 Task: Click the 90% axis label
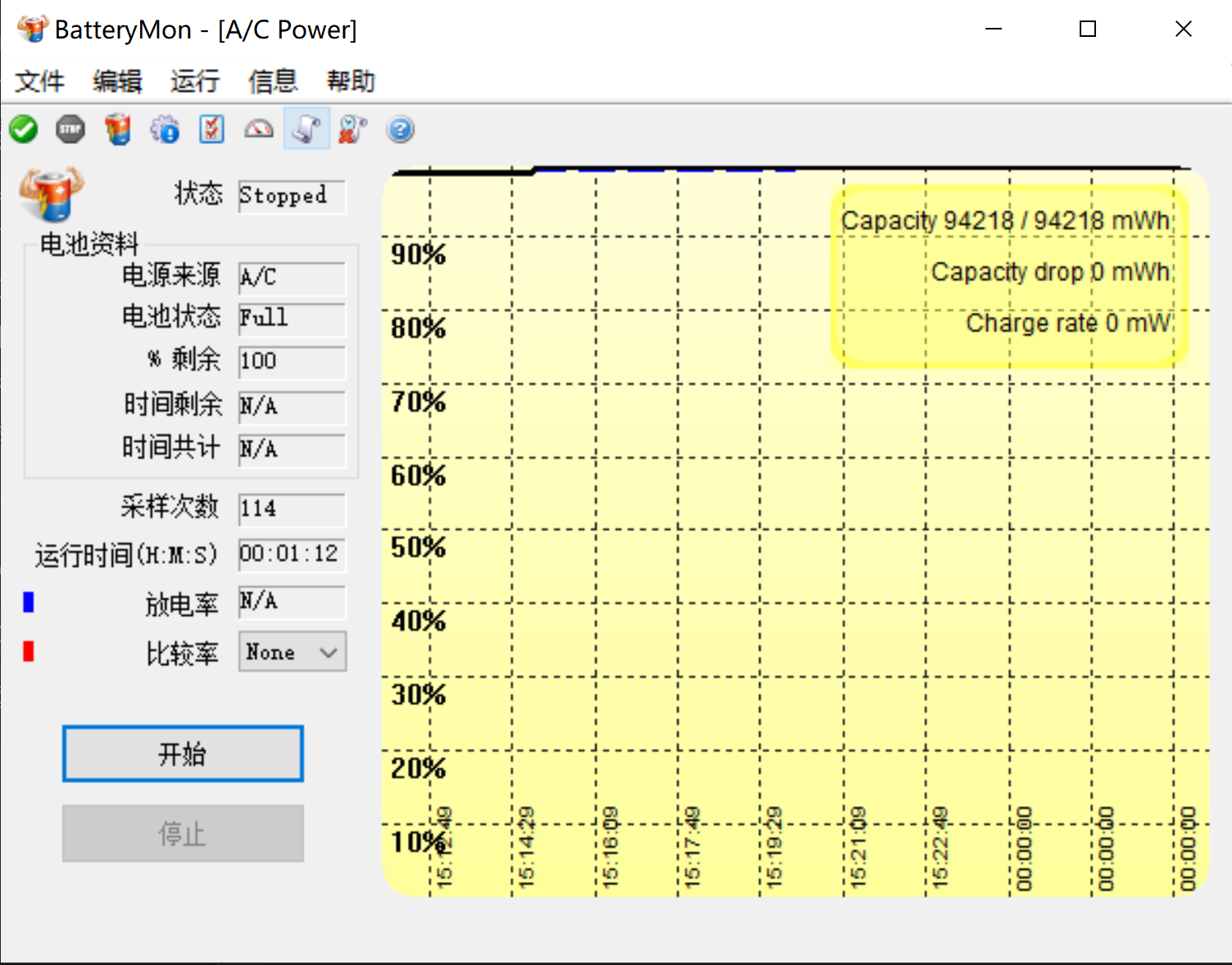[419, 255]
